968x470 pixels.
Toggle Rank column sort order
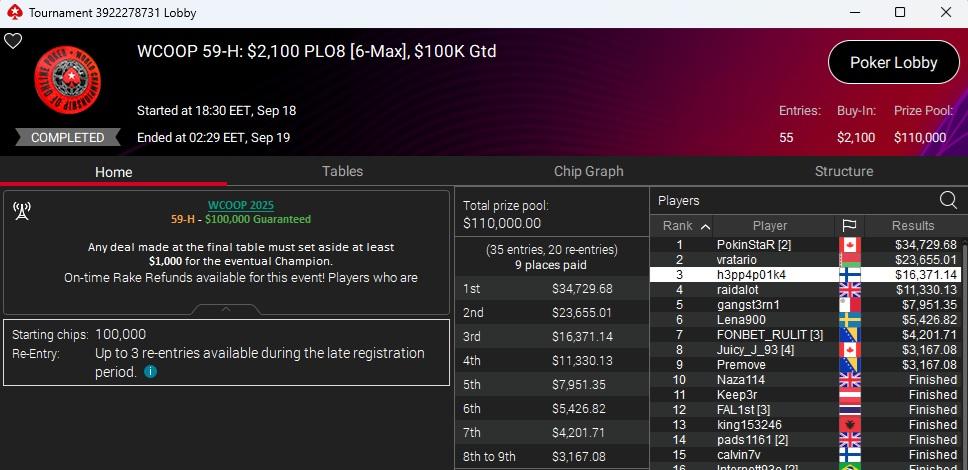click(685, 226)
